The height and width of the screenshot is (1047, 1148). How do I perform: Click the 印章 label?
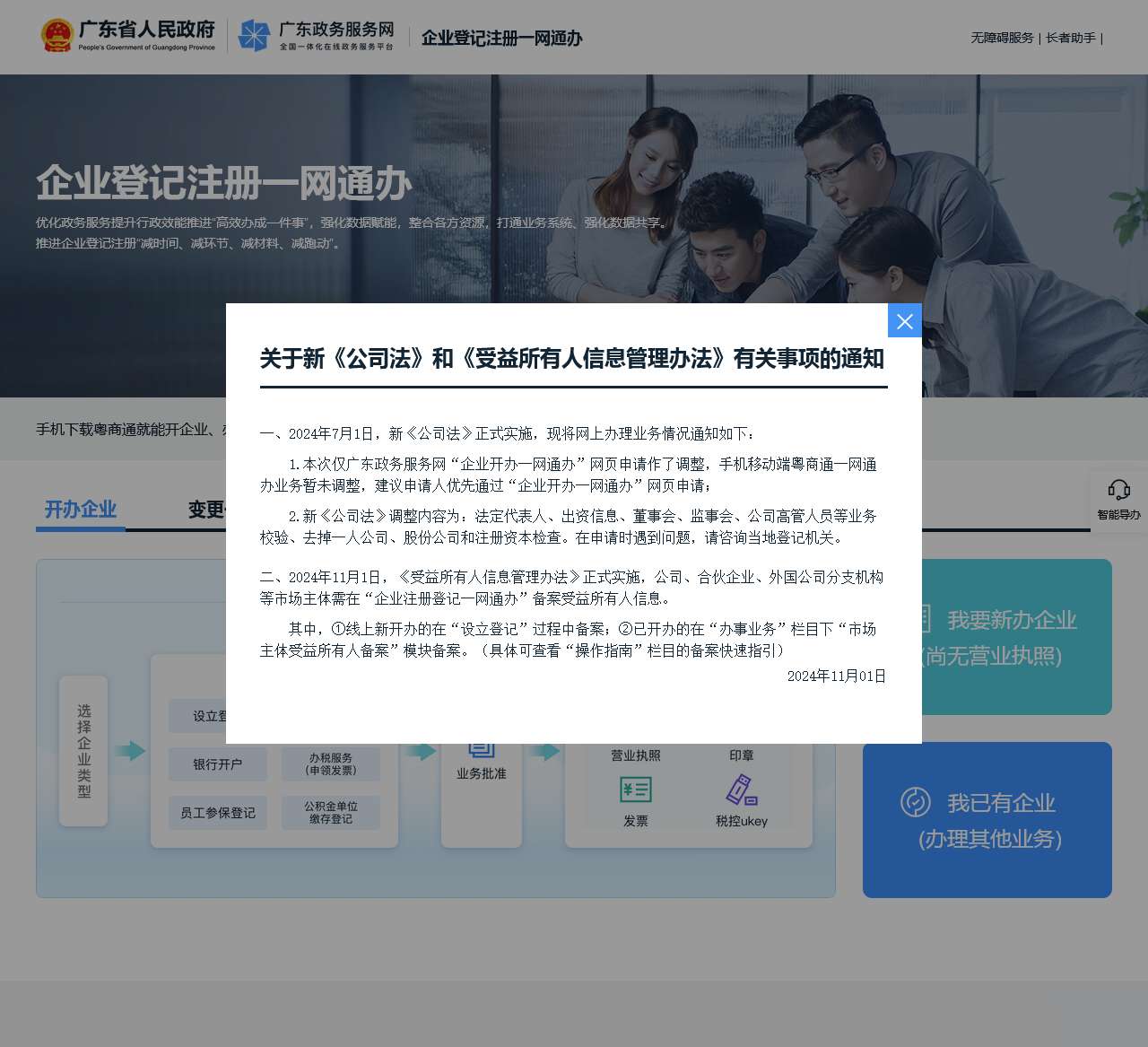point(742,755)
